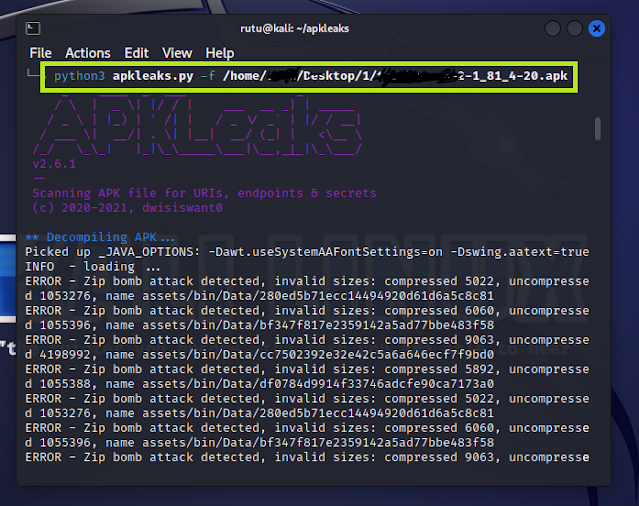Open the File menu
The height and width of the screenshot is (506, 639).
[40, 53]
